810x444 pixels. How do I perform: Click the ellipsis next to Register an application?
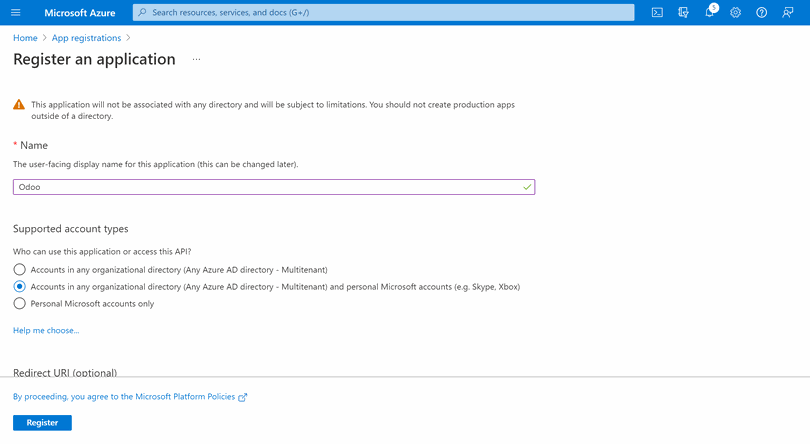196,59
